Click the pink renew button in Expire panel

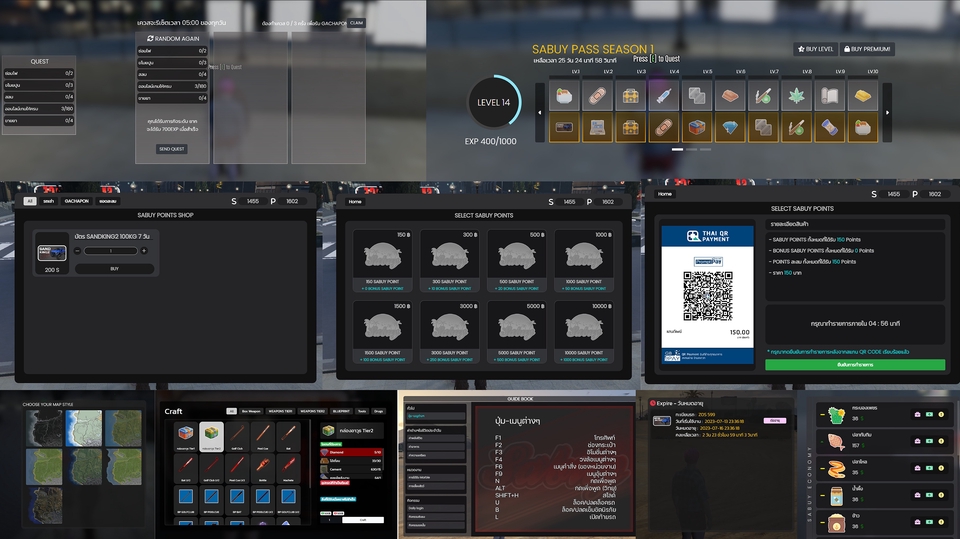pyautogui.click(x=775, y=421)
